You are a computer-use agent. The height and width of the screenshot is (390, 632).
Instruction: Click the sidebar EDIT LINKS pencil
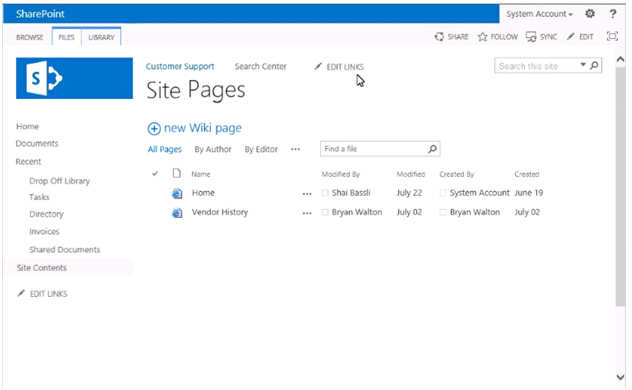21,293
